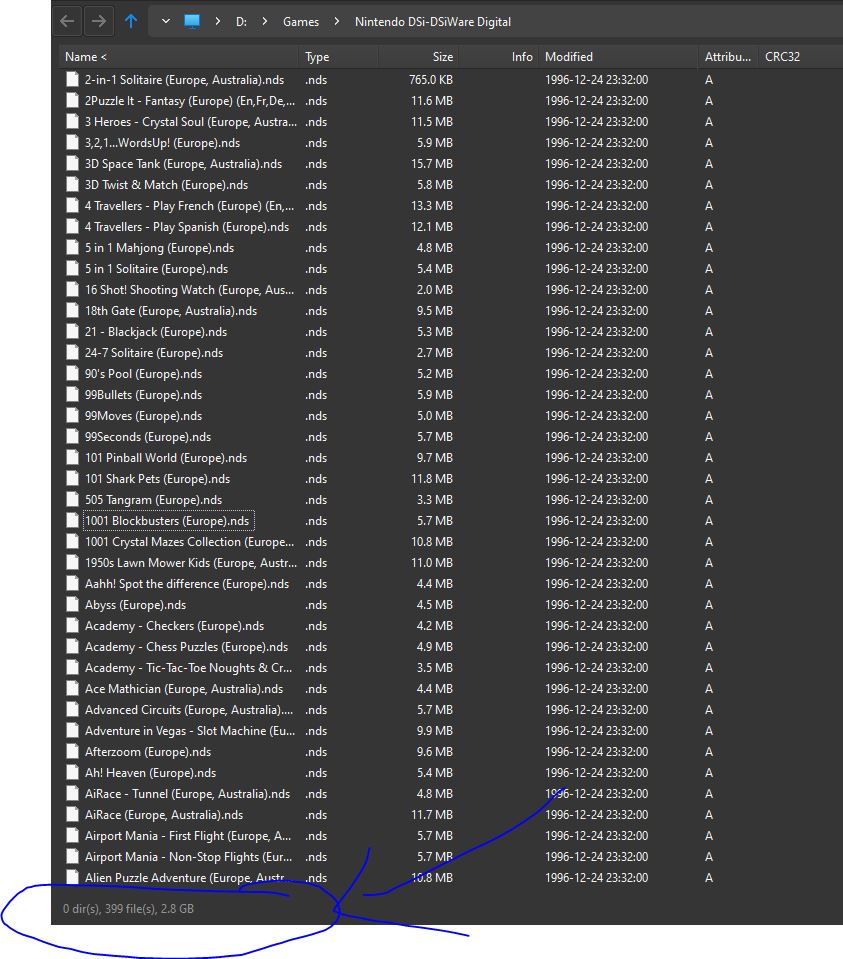Select file icon of 2-in-1 Solitaire
The width and height of the screenshot is (843, 959).
[73, 80]
